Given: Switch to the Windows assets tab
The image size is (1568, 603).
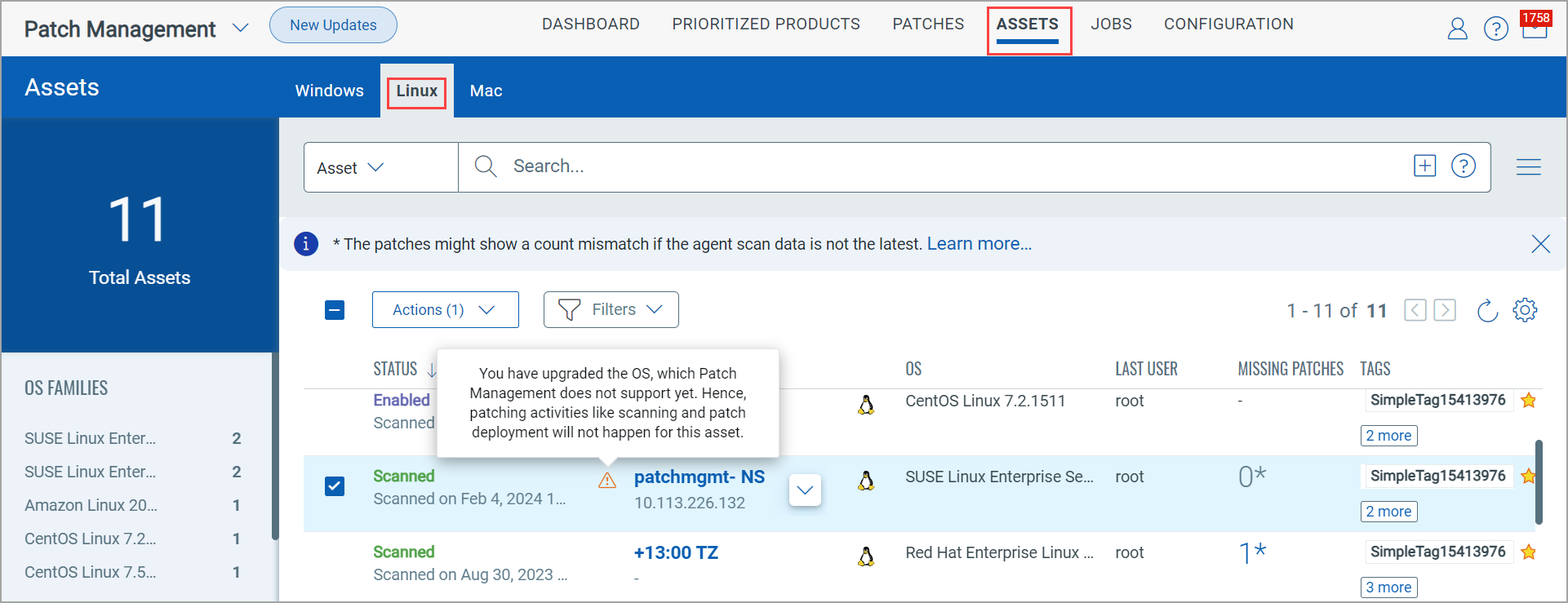Looking at the screenshot, I should pos(329,91).
